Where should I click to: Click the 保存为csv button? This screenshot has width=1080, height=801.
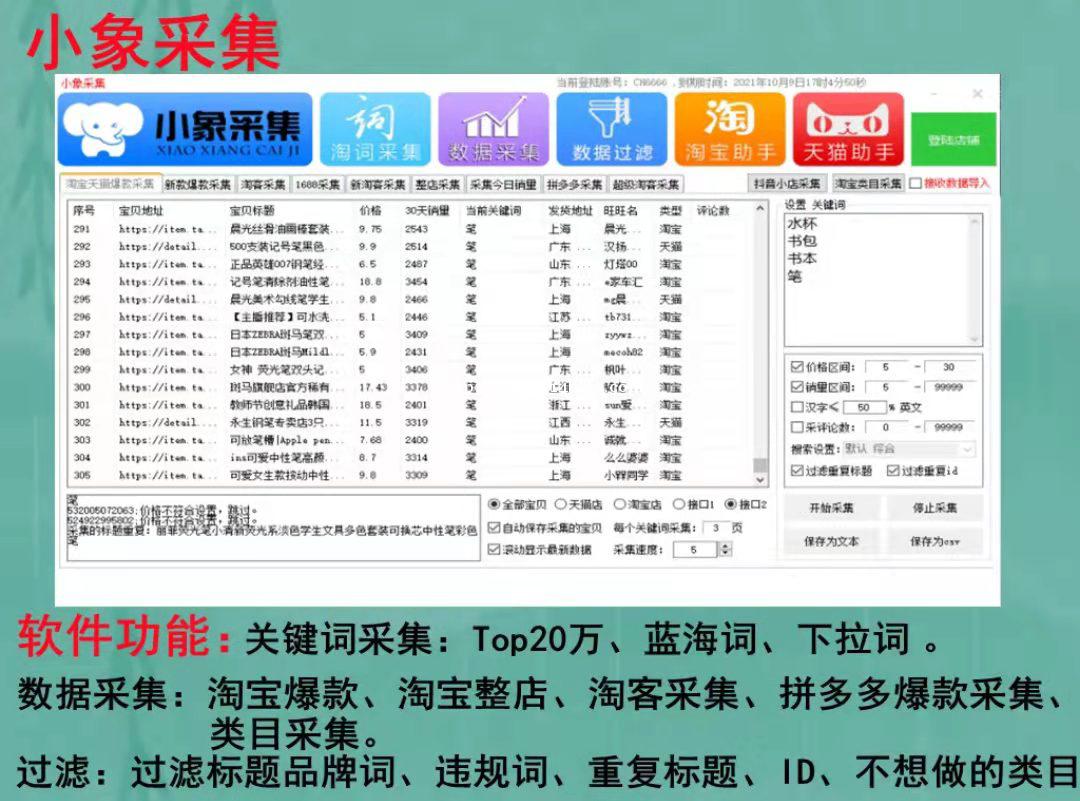(x=934, y=541)
